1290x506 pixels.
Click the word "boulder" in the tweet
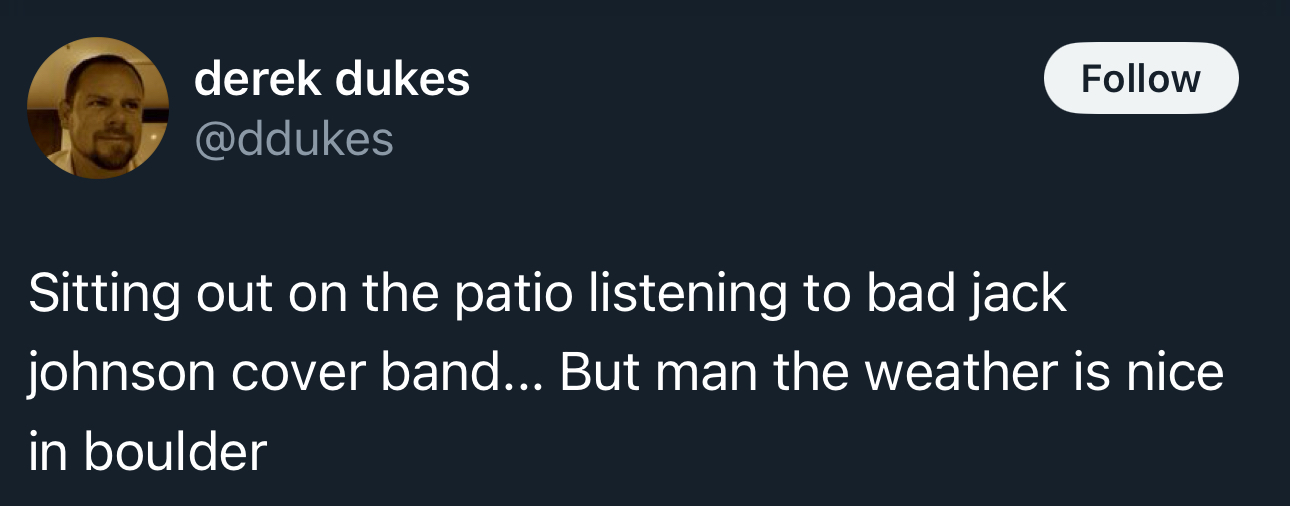[175, 451]
